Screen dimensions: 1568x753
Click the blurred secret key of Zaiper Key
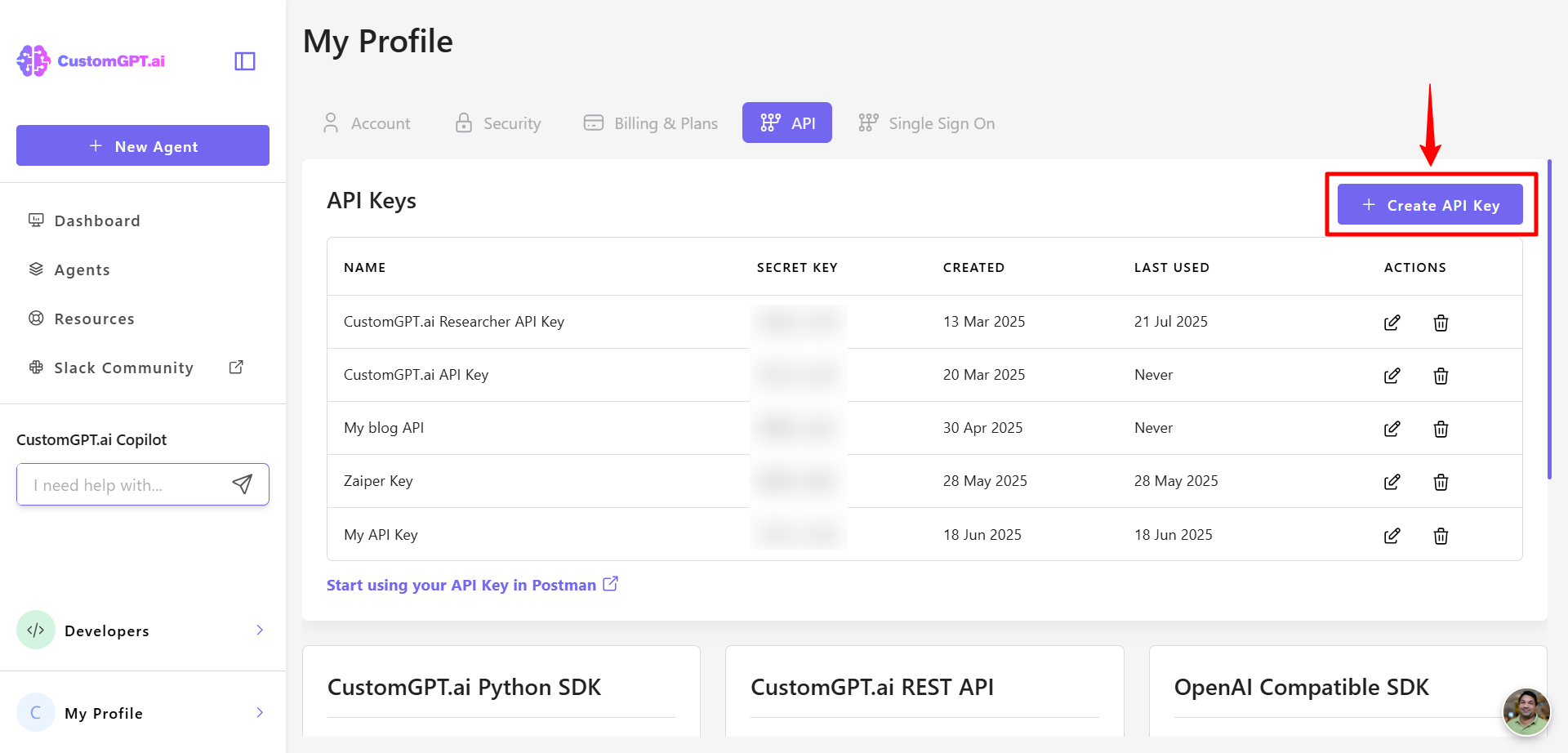pyautogui.click(x=799, y=481)
